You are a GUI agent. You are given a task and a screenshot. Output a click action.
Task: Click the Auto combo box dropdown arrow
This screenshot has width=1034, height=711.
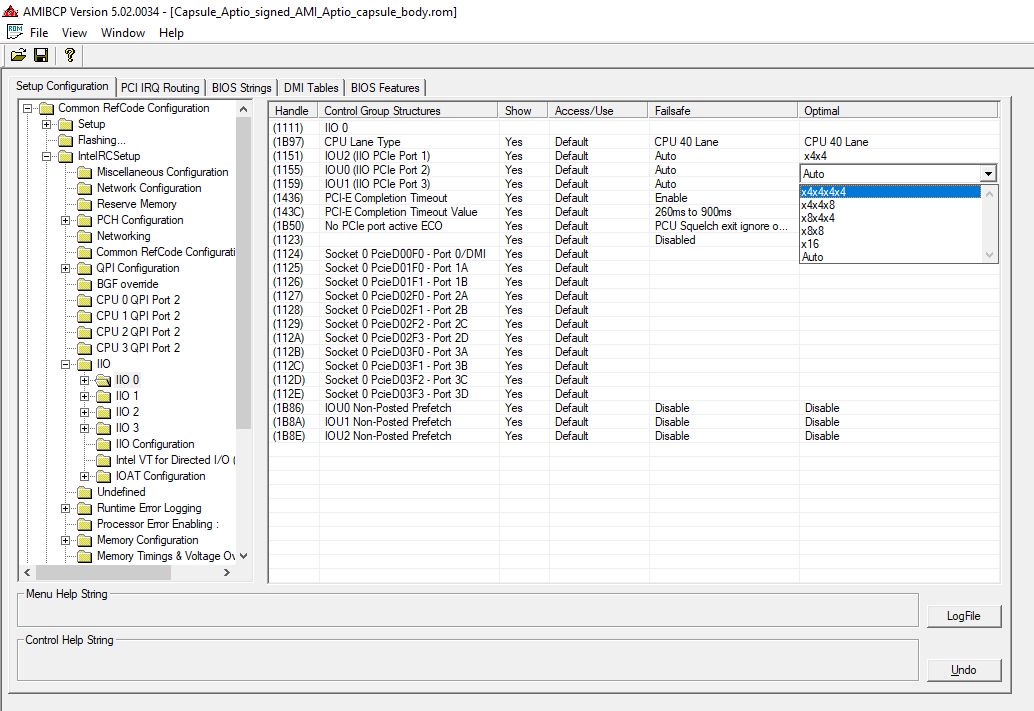(988, 174)
